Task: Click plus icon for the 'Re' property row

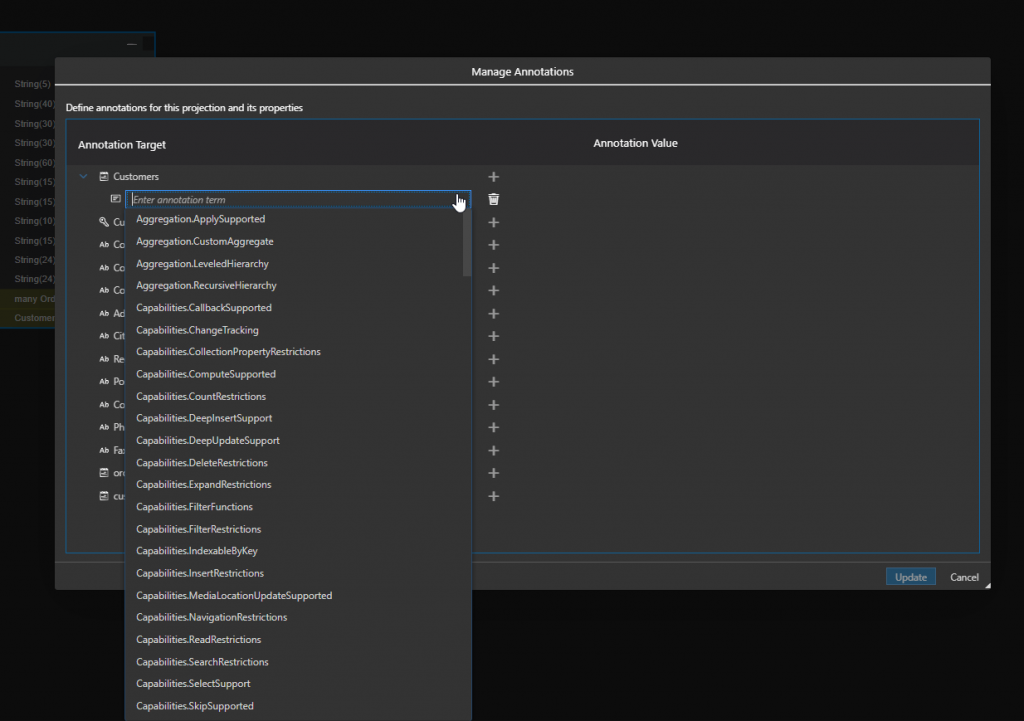Action: [494, 360]
